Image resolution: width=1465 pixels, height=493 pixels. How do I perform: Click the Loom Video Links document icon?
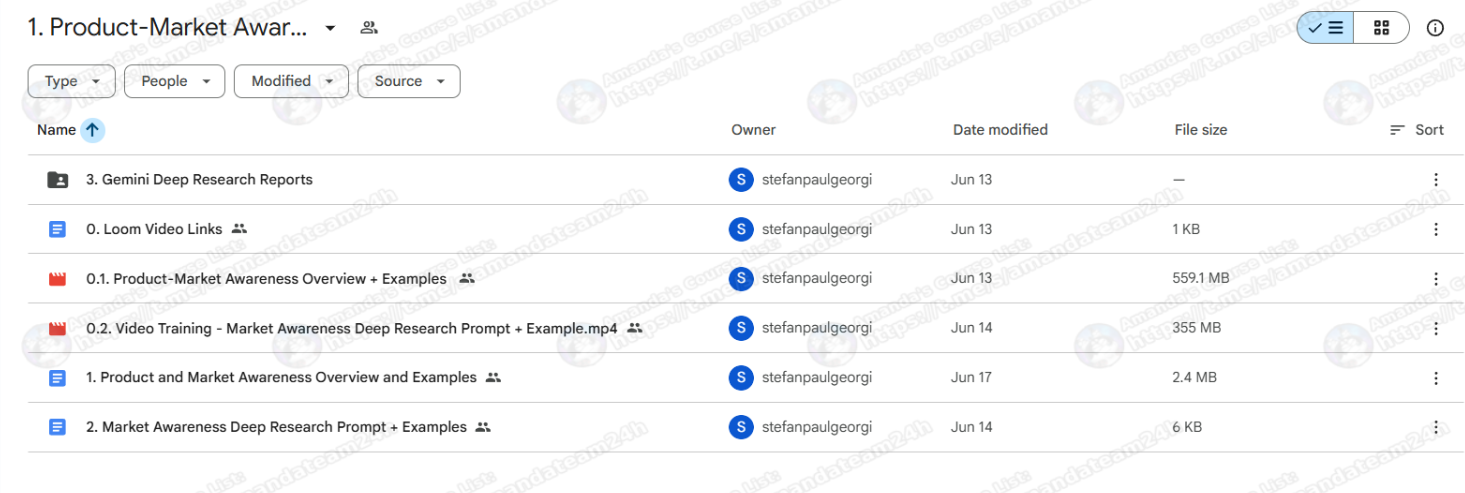click(x=58, y=229)
